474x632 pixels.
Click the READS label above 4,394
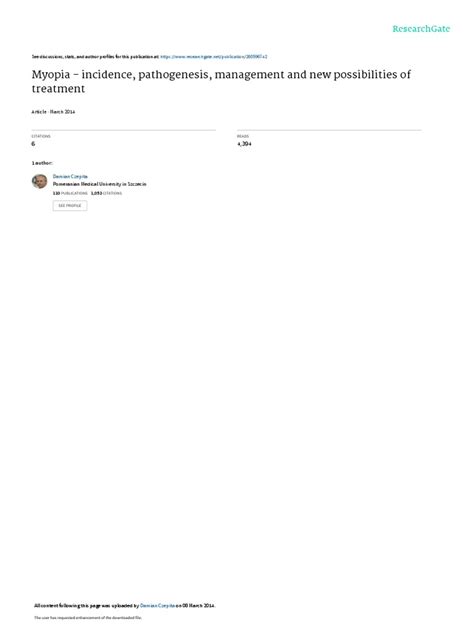(243, 136)
